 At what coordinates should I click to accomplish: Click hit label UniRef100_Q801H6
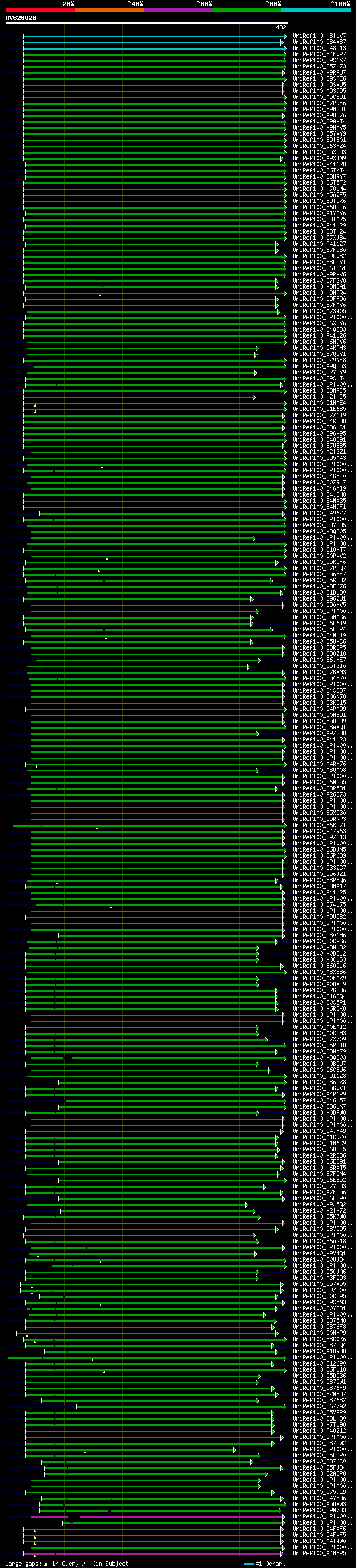[319, 935]
